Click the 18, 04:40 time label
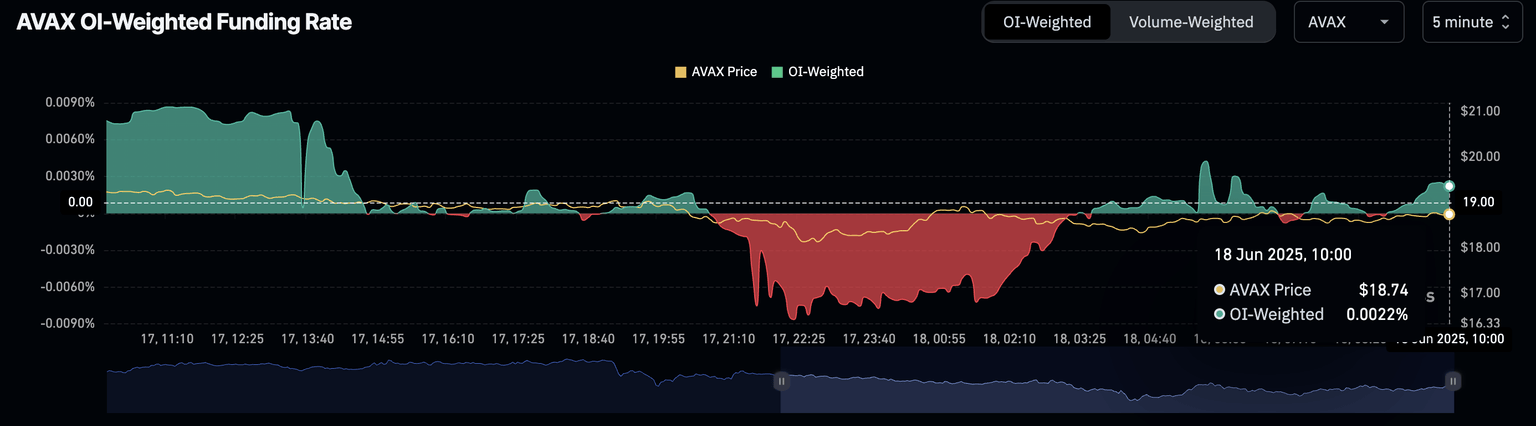This screenshot has width=1536, height=426. coord(1148,339)
